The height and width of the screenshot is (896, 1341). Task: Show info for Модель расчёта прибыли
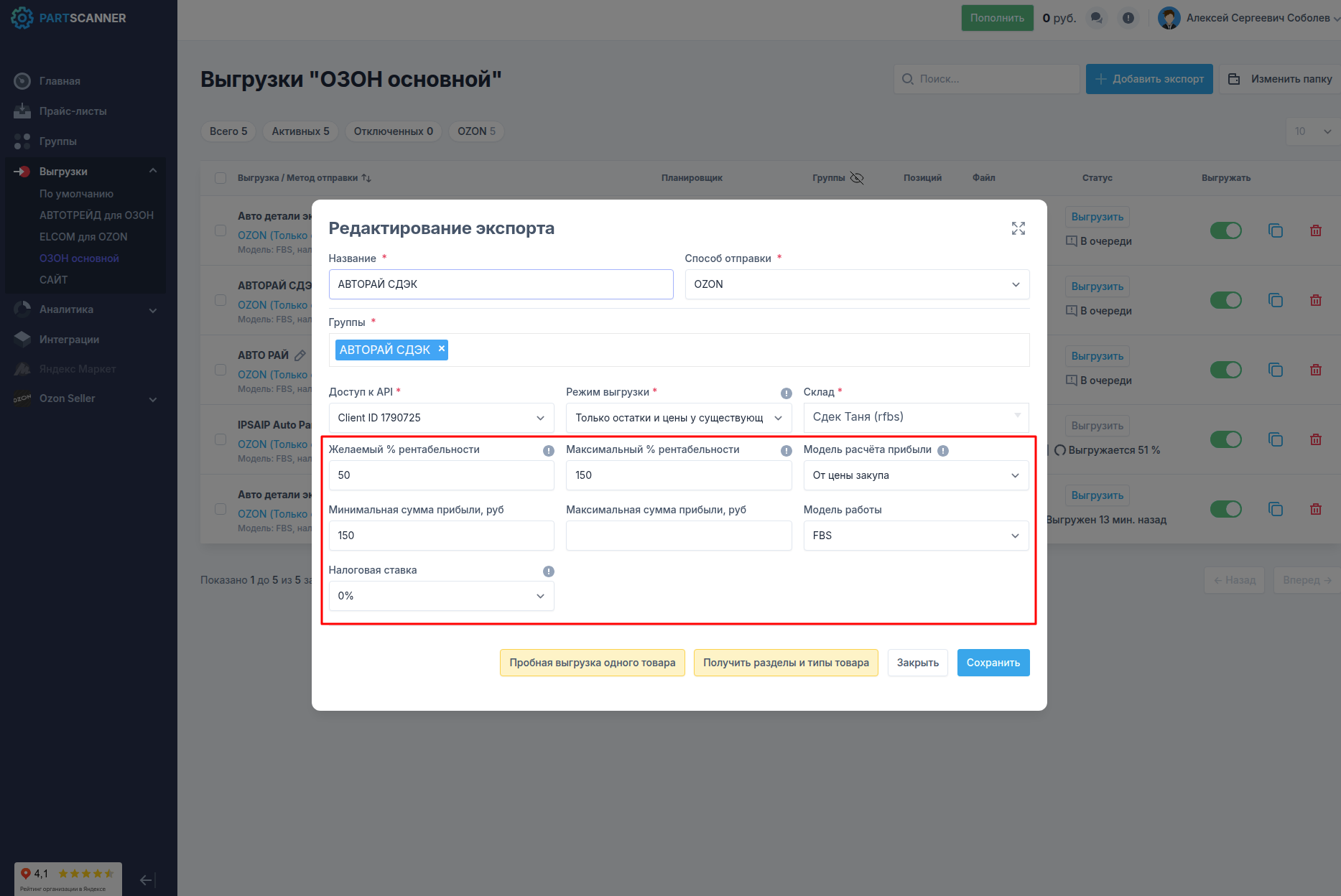[943, 451]
